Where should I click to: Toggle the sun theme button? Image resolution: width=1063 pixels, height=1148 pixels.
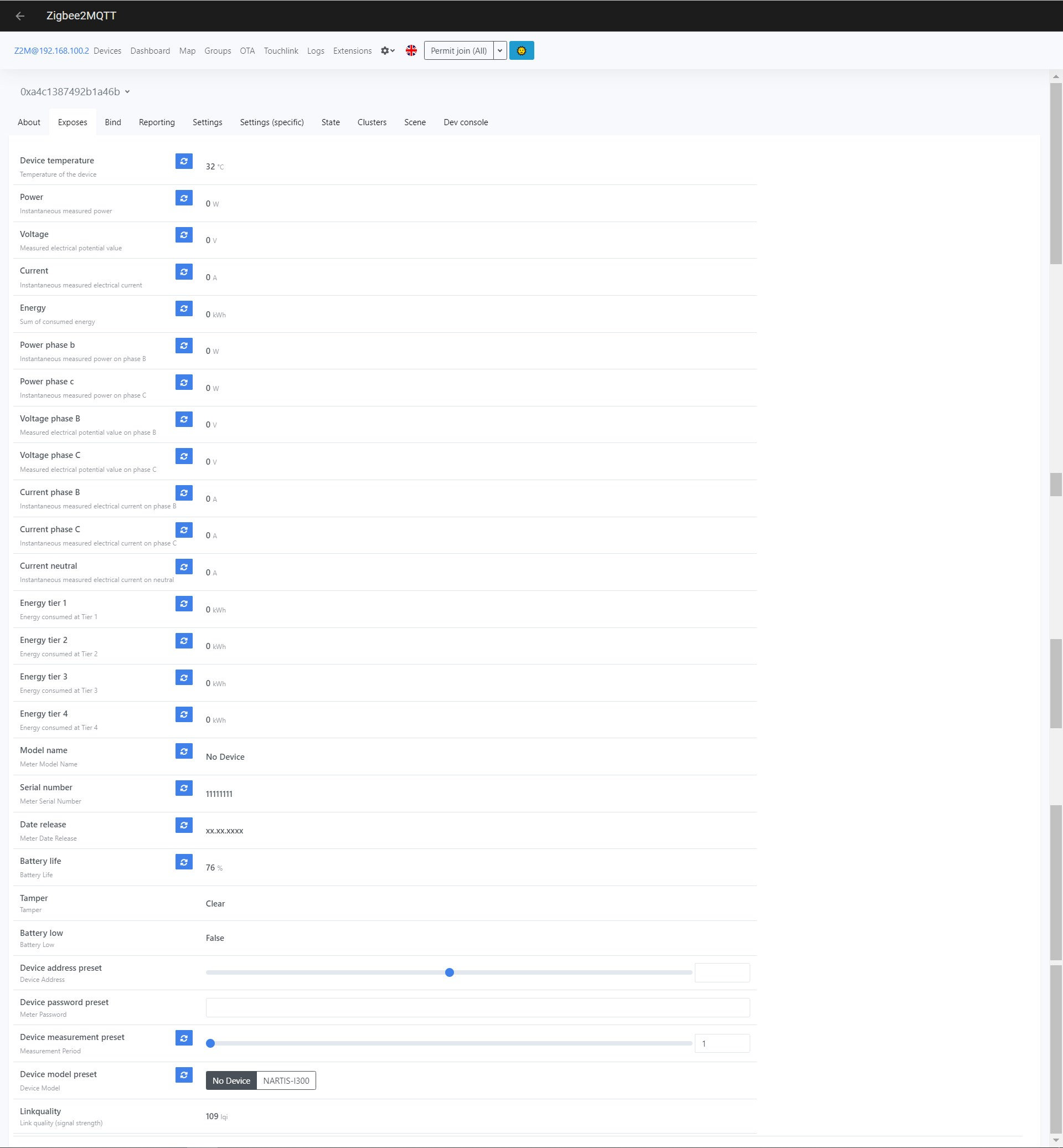click(x=522, y=50)
